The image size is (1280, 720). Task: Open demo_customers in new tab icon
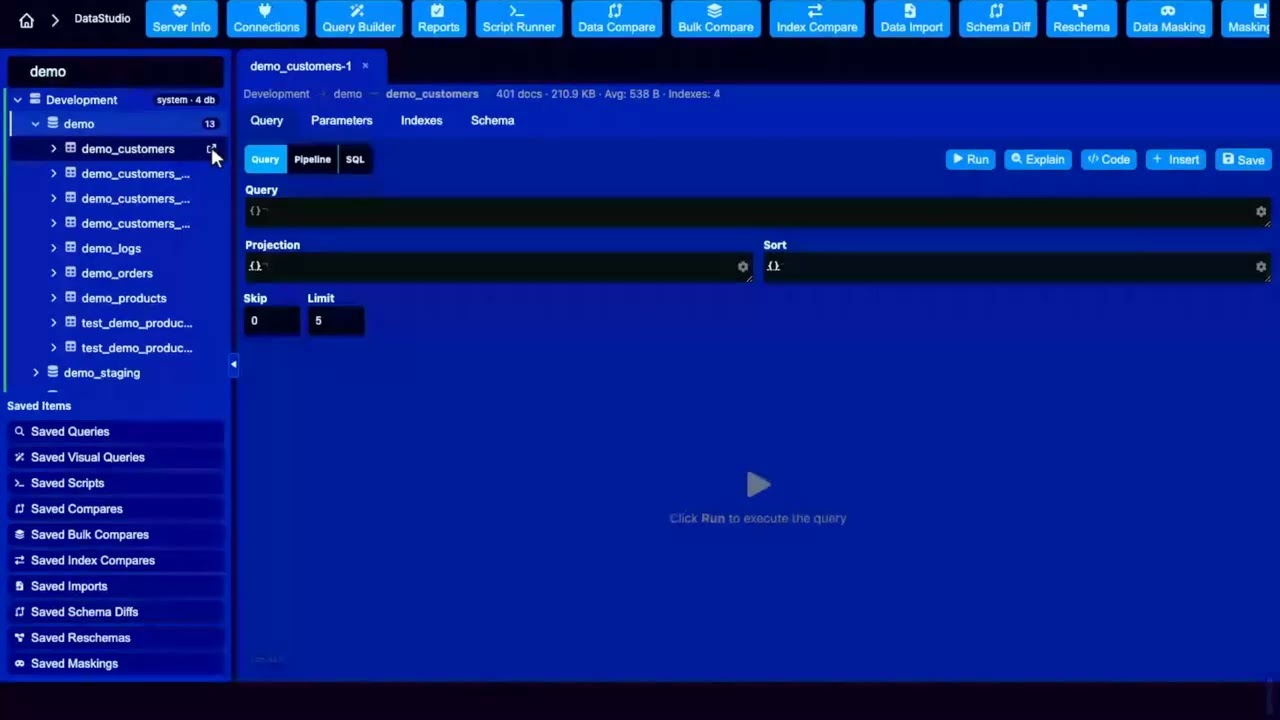(211, 149)
